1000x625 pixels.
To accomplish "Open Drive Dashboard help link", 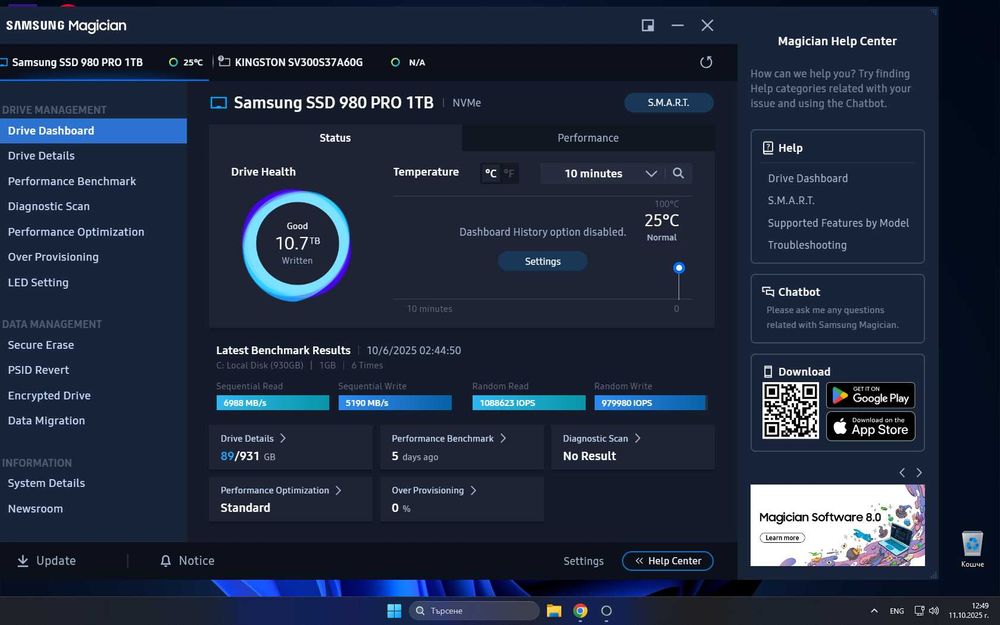I will coord(807,178).
